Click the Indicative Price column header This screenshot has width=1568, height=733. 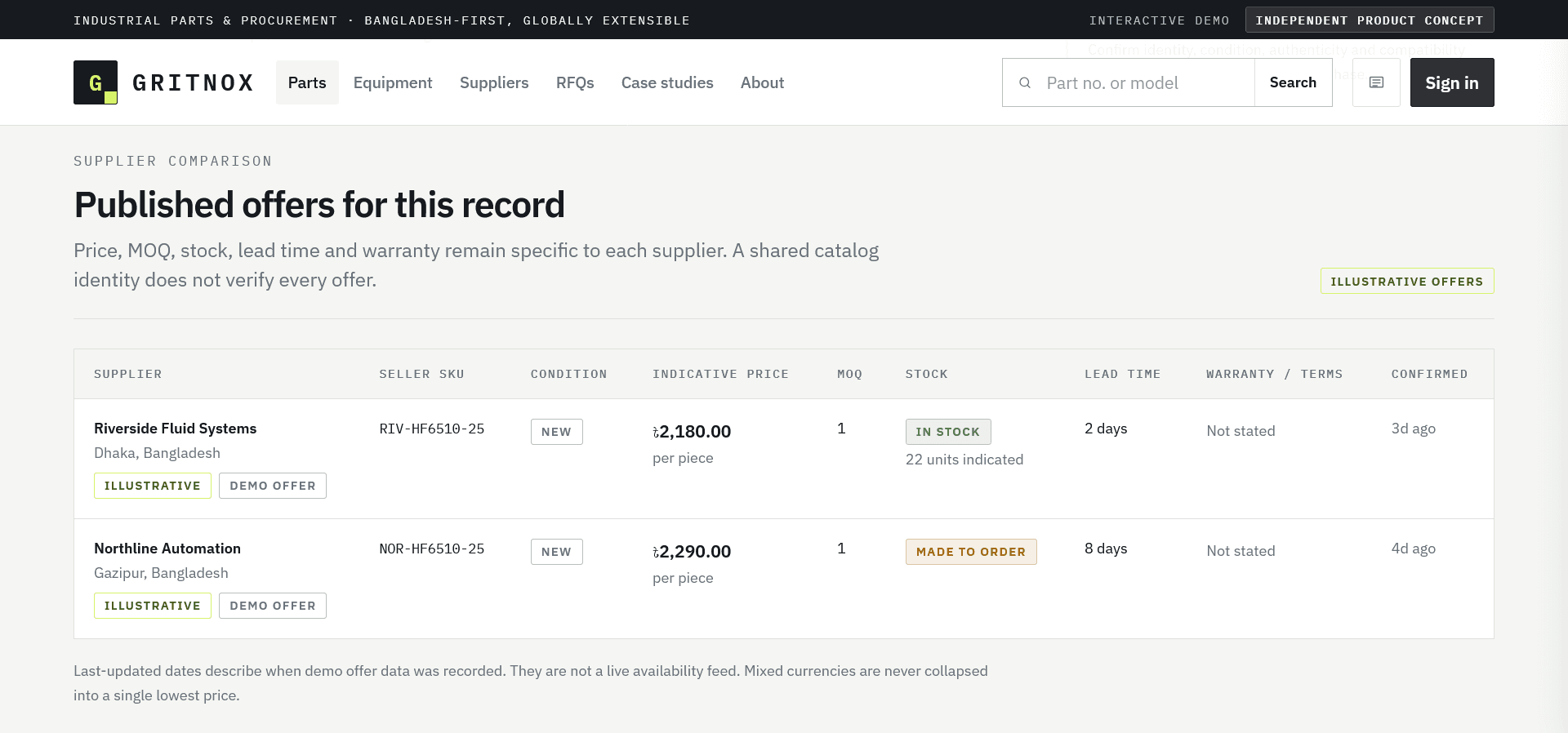point(721,374)
